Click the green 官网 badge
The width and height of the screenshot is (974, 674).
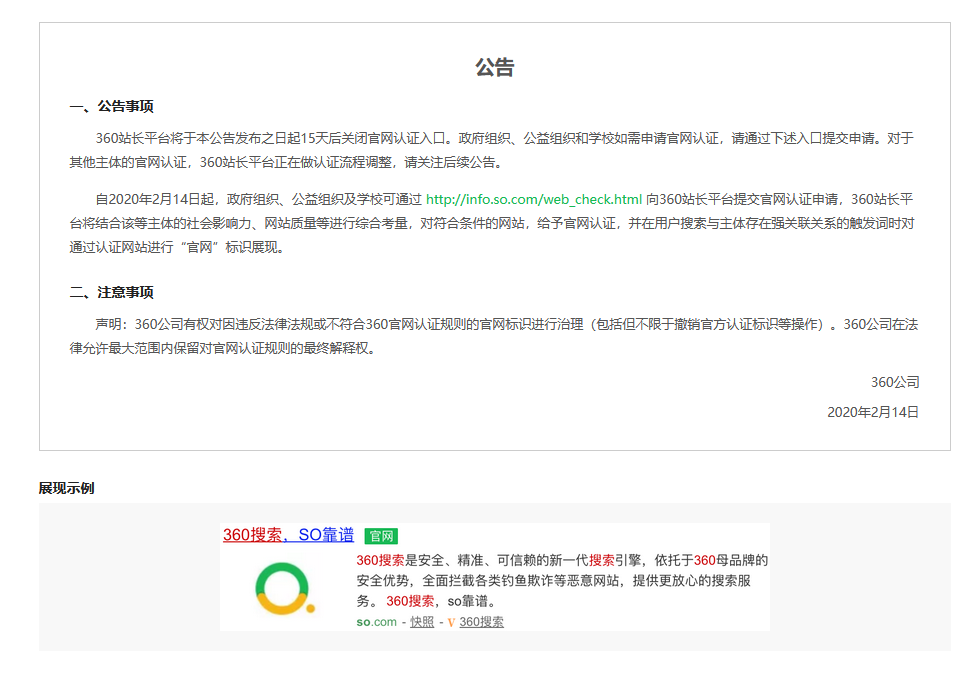pos(381,536)
